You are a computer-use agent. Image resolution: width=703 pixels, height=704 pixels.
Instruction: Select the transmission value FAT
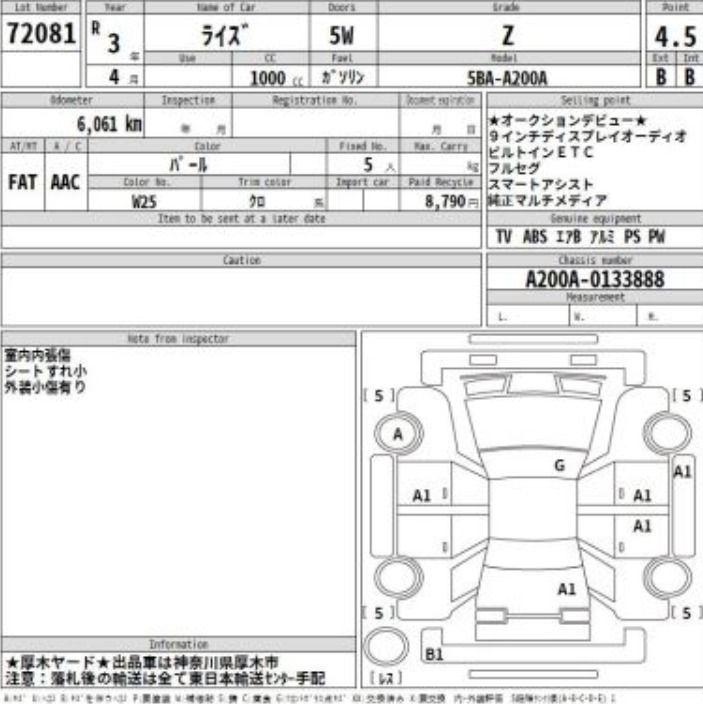click(x=22, y=182)
